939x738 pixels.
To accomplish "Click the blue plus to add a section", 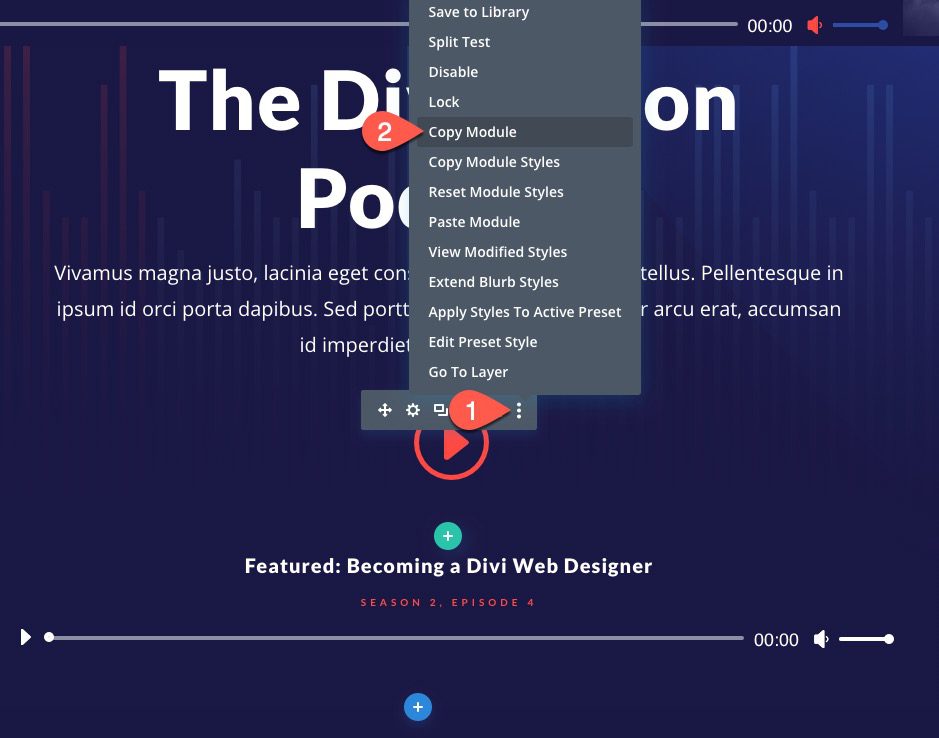I will tap(417, 707).
